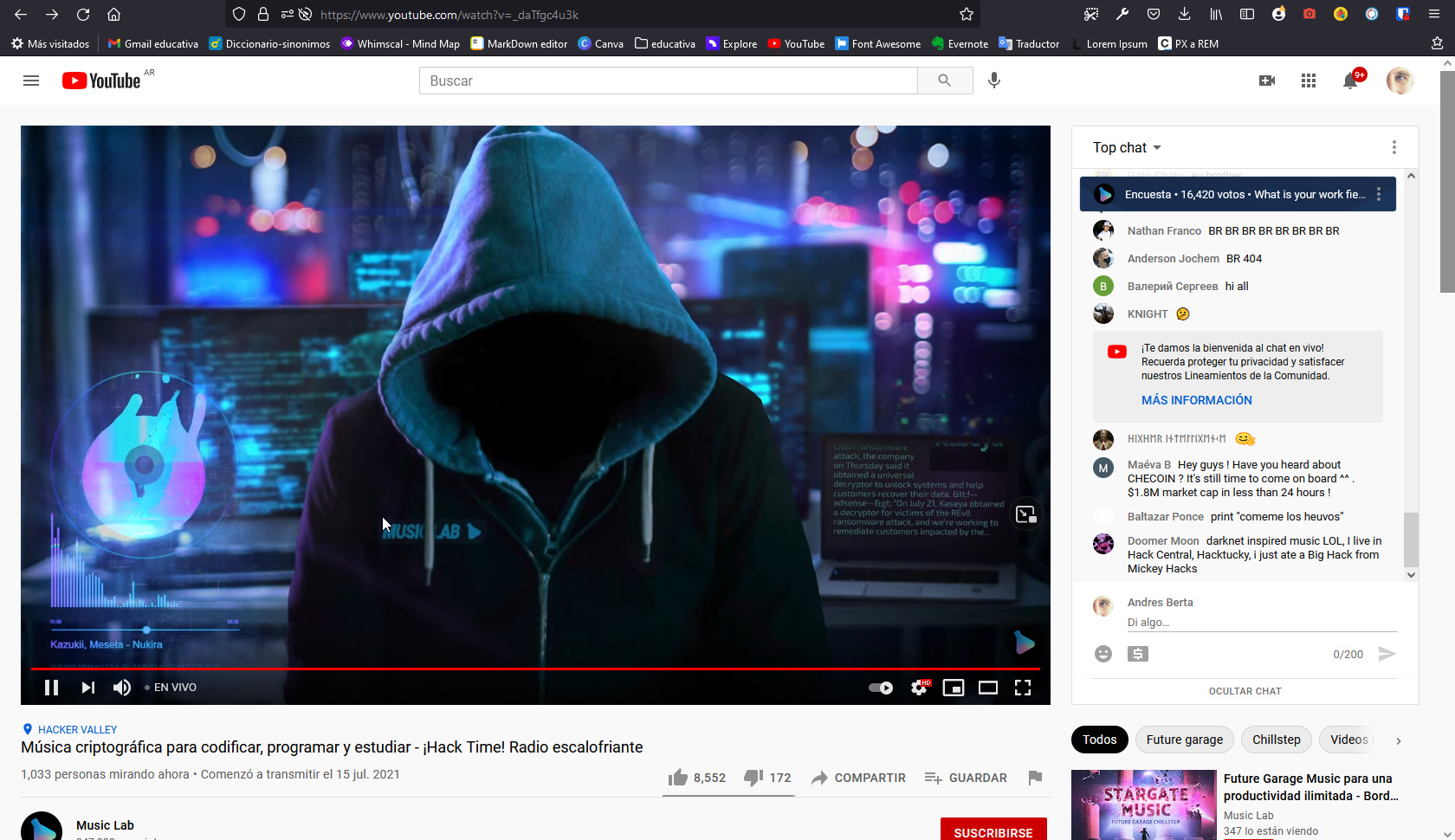Open the live chat options menu
Viewport: 1455px width, 840px height.
tap(1394, 147)
